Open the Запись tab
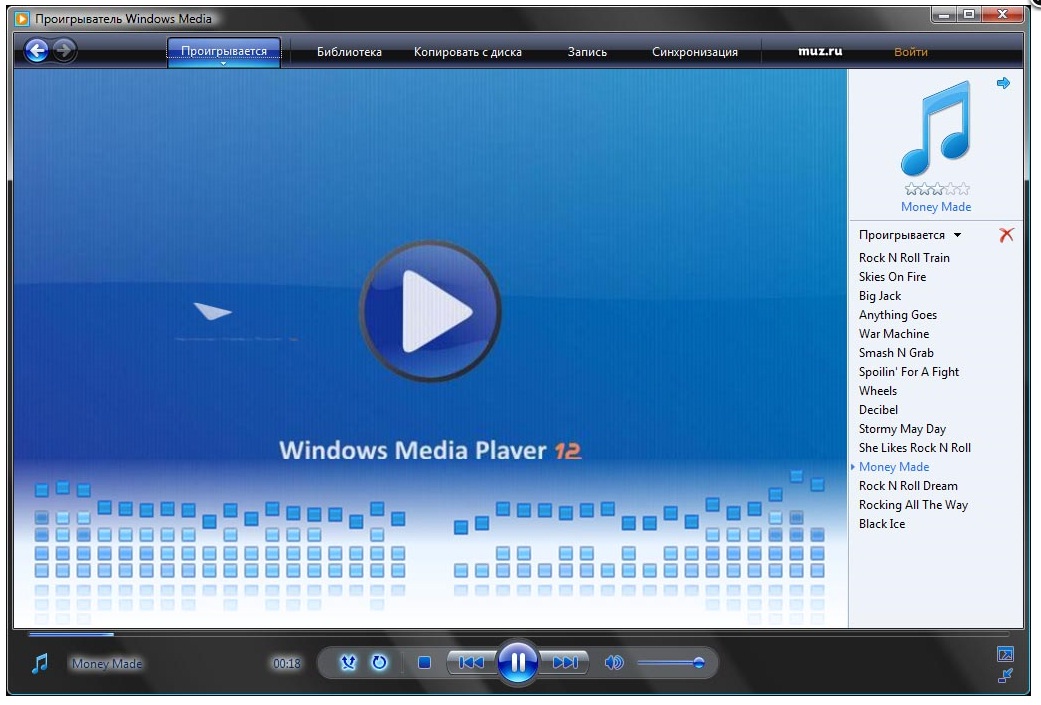The height and width of the screenshot is (705, 1041). tap(587, 52)
